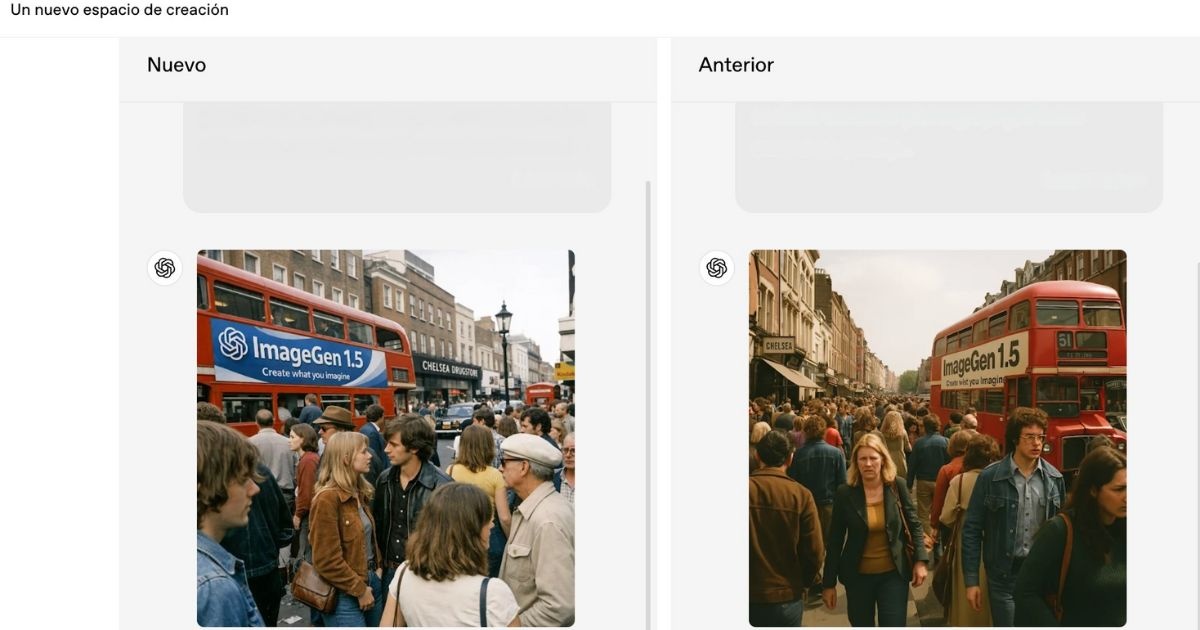Image resolution: width=1200 pixels, height=630 pixels.
Task: Click the ChatGPT logo beside the Nuevo image
Action: coord(165,268)
